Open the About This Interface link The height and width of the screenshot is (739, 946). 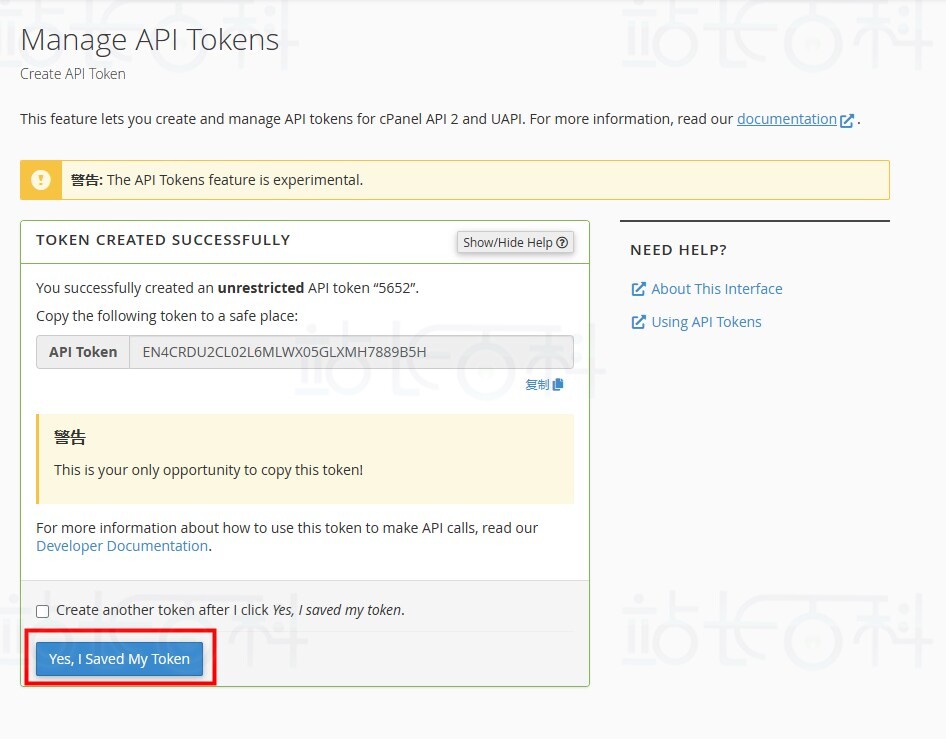717,289
